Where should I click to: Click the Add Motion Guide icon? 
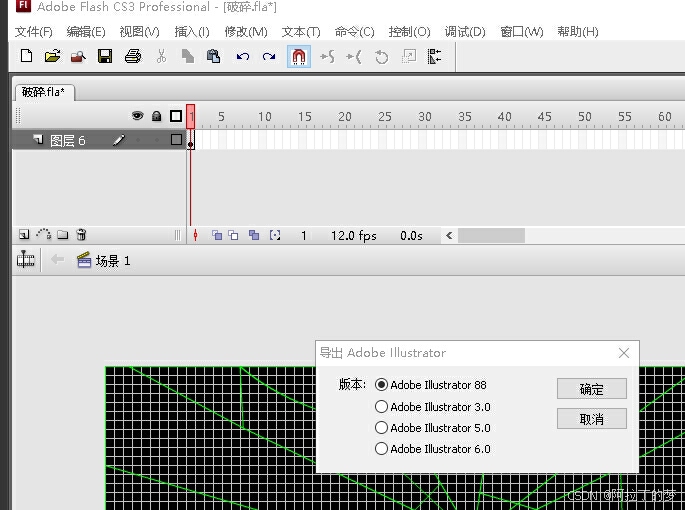click(43, 234)
